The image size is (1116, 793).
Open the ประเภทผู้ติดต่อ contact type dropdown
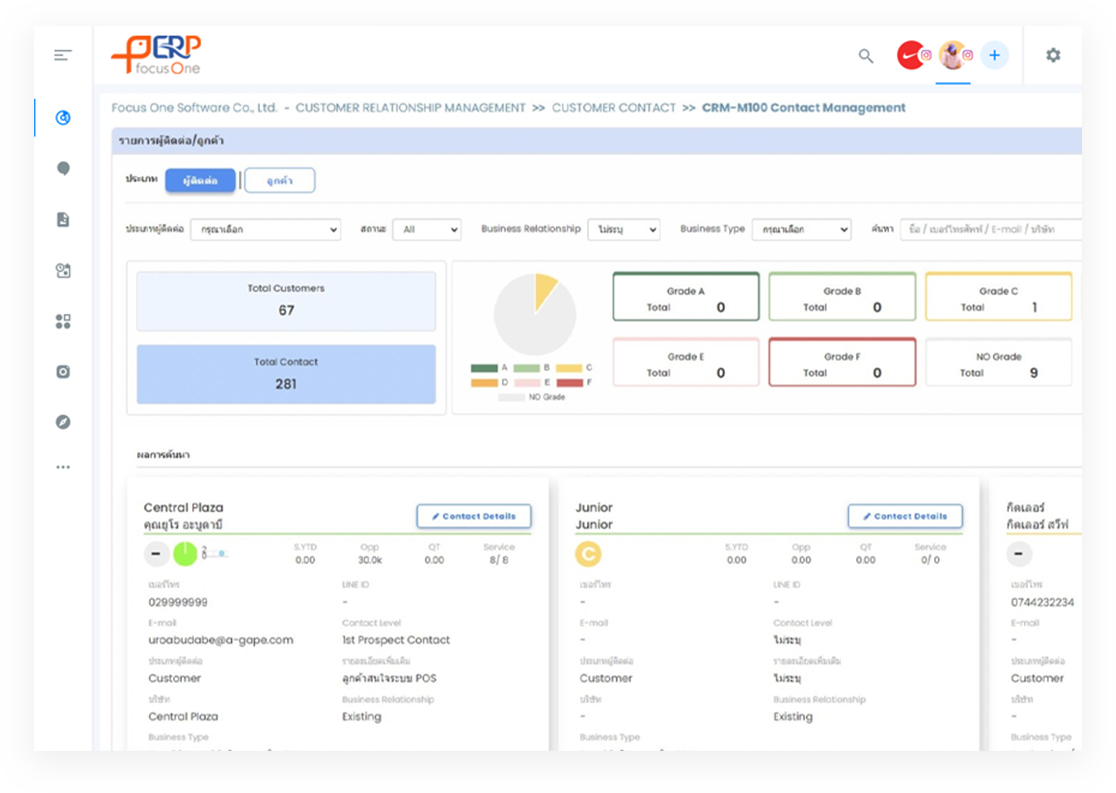pos(265,229)
